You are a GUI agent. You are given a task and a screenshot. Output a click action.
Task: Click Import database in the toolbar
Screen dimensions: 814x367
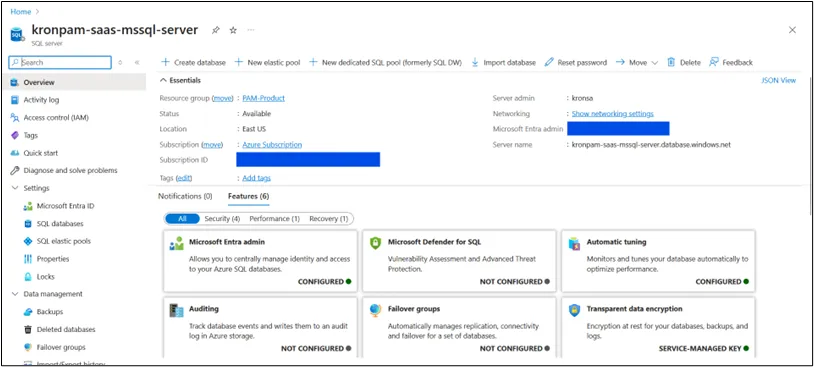503,62
